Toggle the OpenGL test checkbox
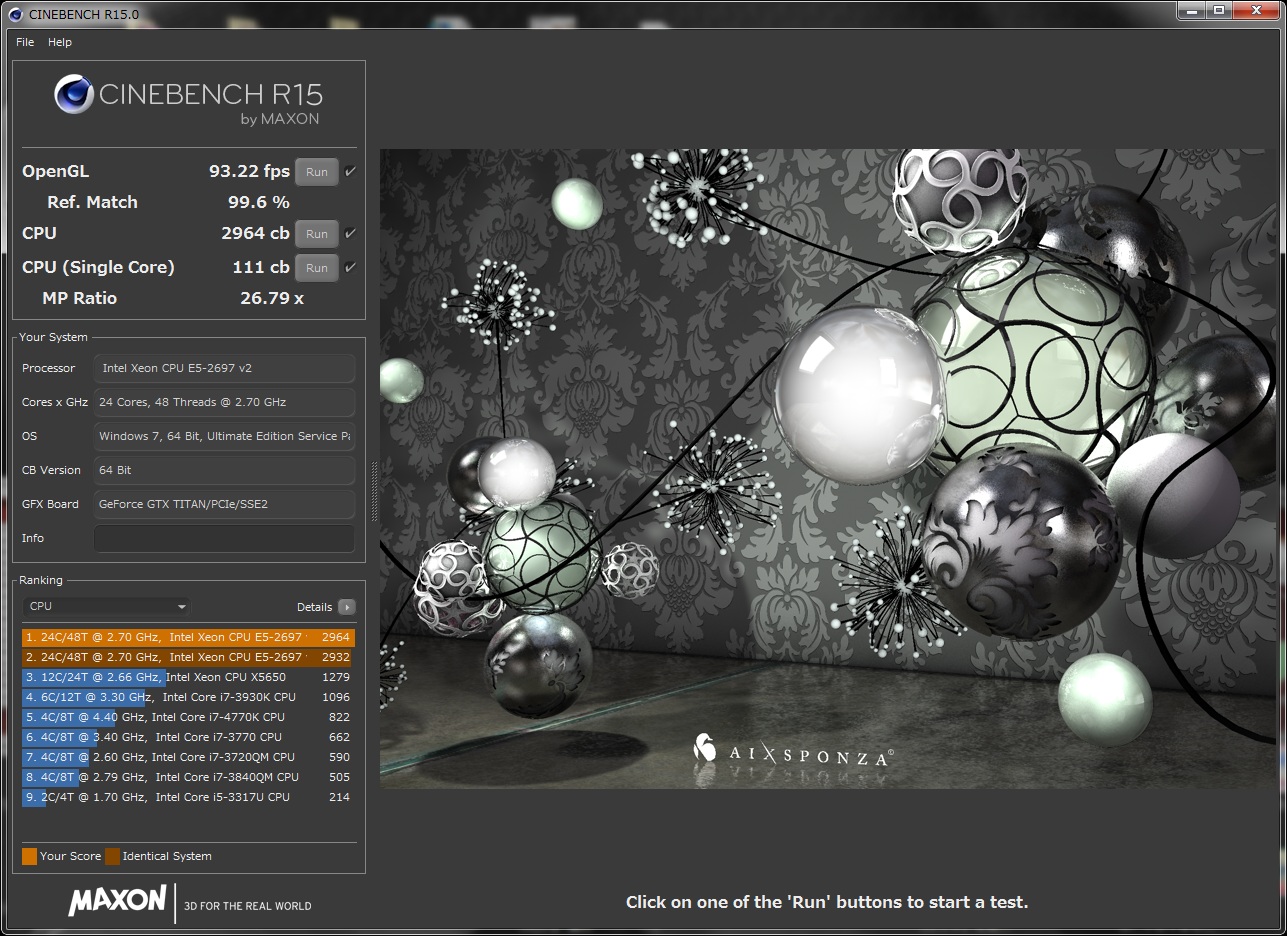 click(350, 172)
